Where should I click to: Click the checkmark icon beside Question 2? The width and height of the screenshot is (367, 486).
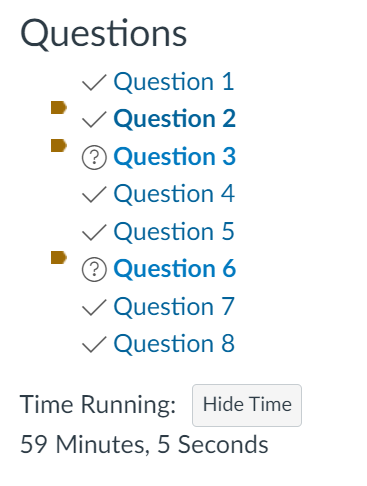coord(94,119)
